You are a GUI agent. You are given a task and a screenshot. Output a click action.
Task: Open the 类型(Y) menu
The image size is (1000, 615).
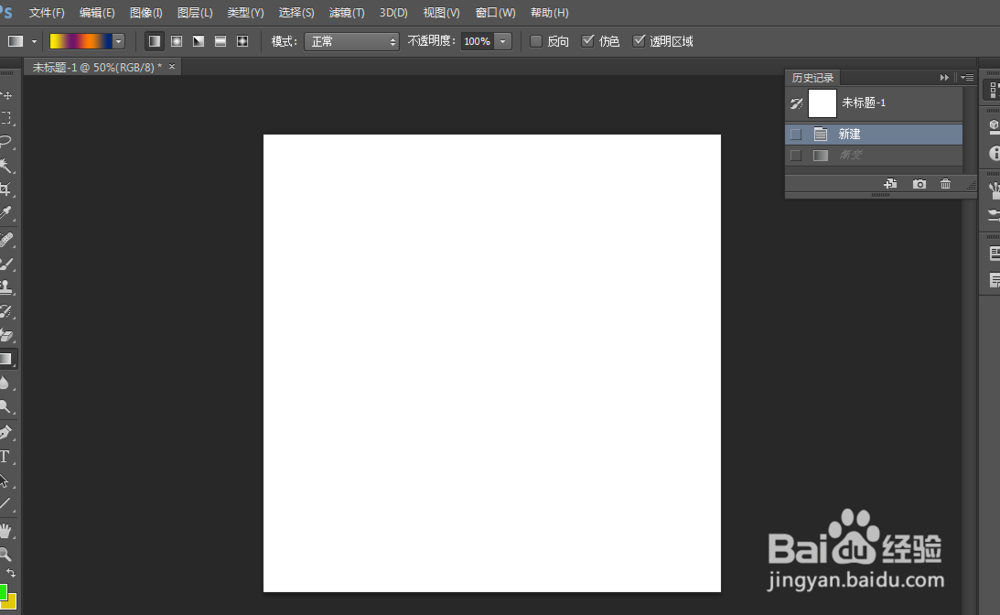[246, 13]
